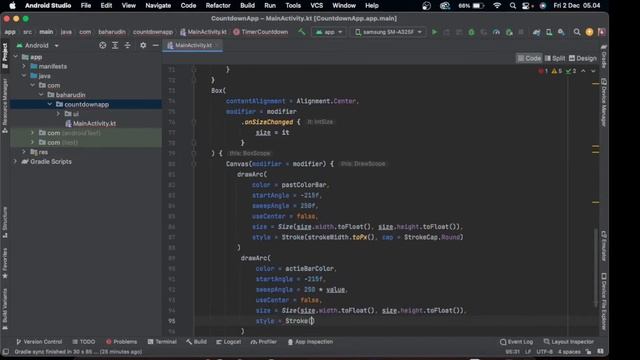Open the App Inspection tool window
The height and width of the screenshot is (360, 640).
click(310, 342)
